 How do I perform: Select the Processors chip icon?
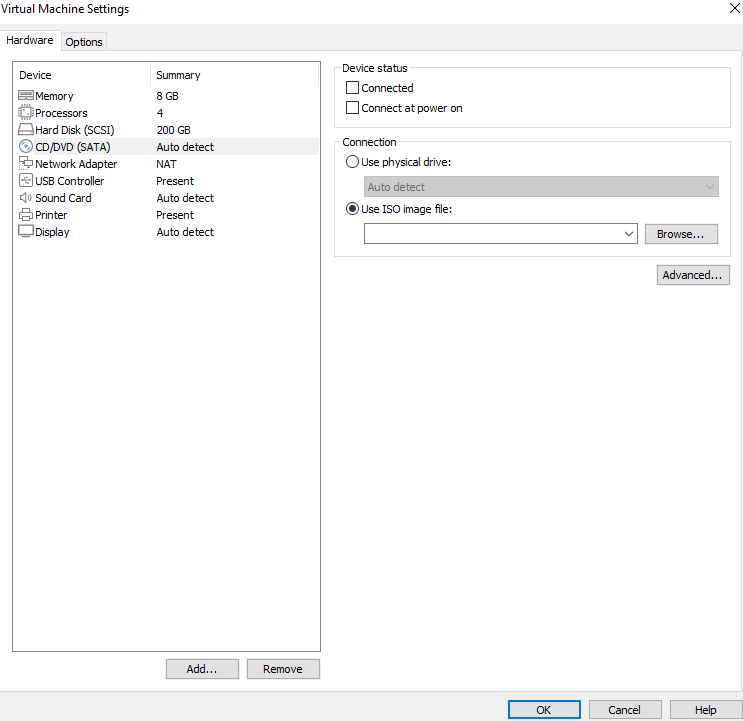(x=26, y=113)
